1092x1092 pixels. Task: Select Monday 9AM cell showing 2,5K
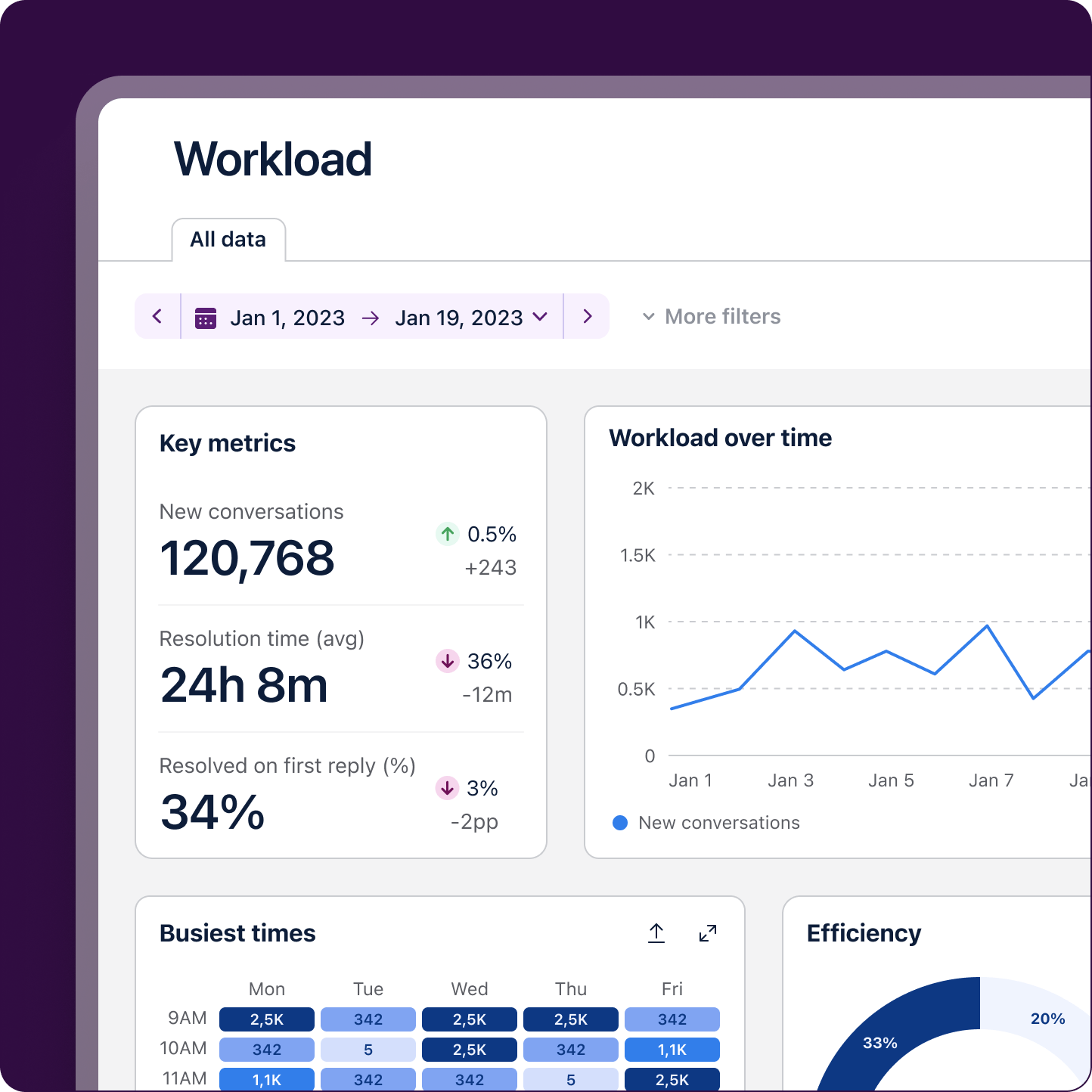(267, 1019)
